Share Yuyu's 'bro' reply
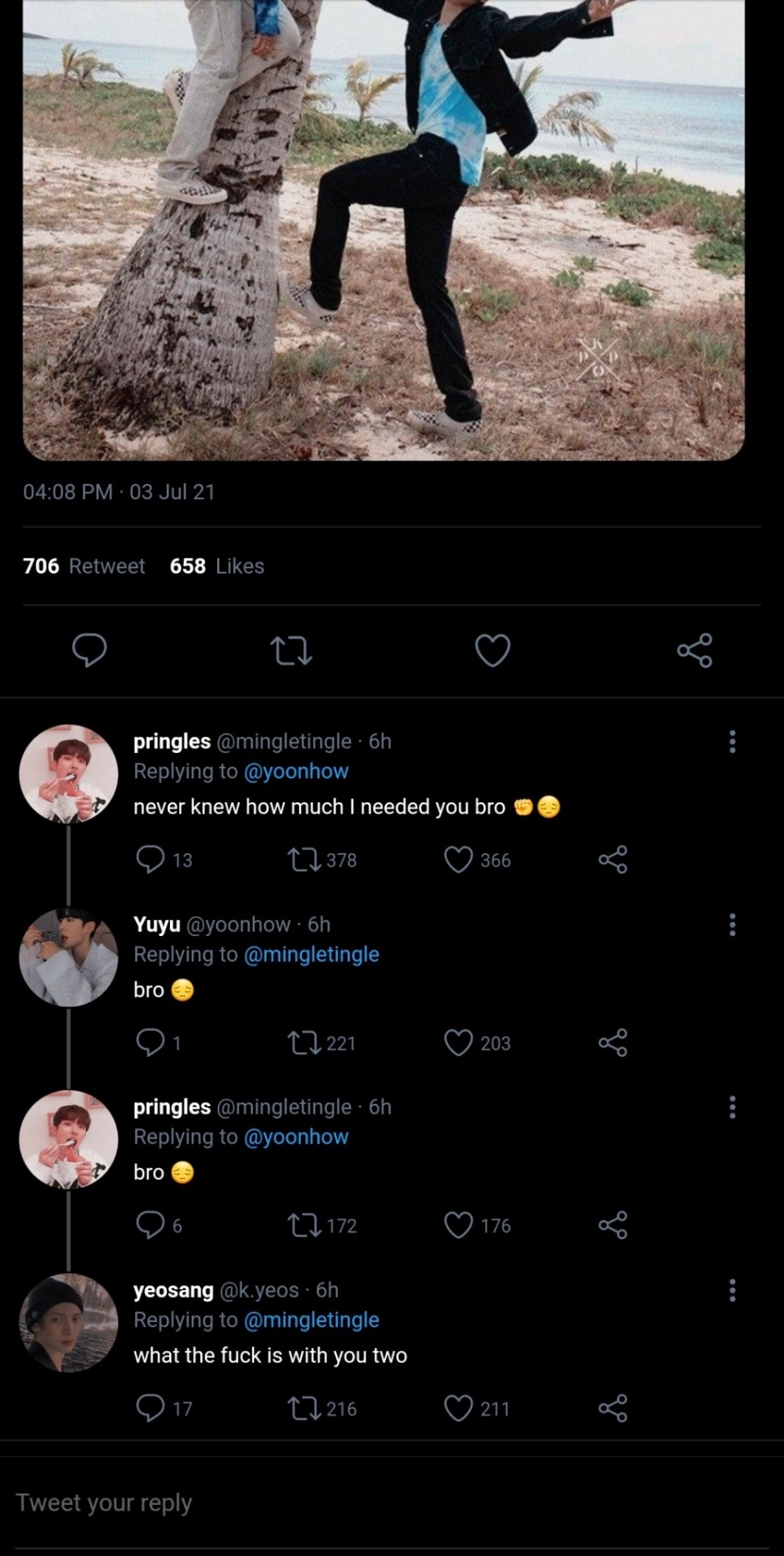The image size is (784, 1556). coord(613,1043)
